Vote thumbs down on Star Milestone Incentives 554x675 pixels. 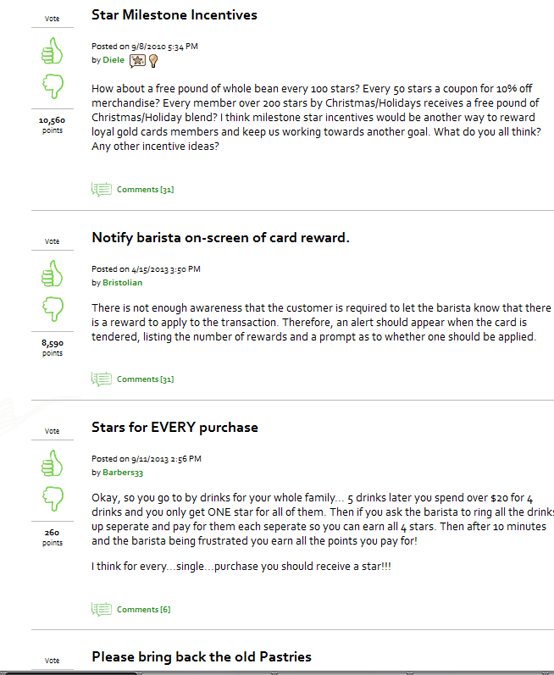pyautogui.click(x=53, y=86)
